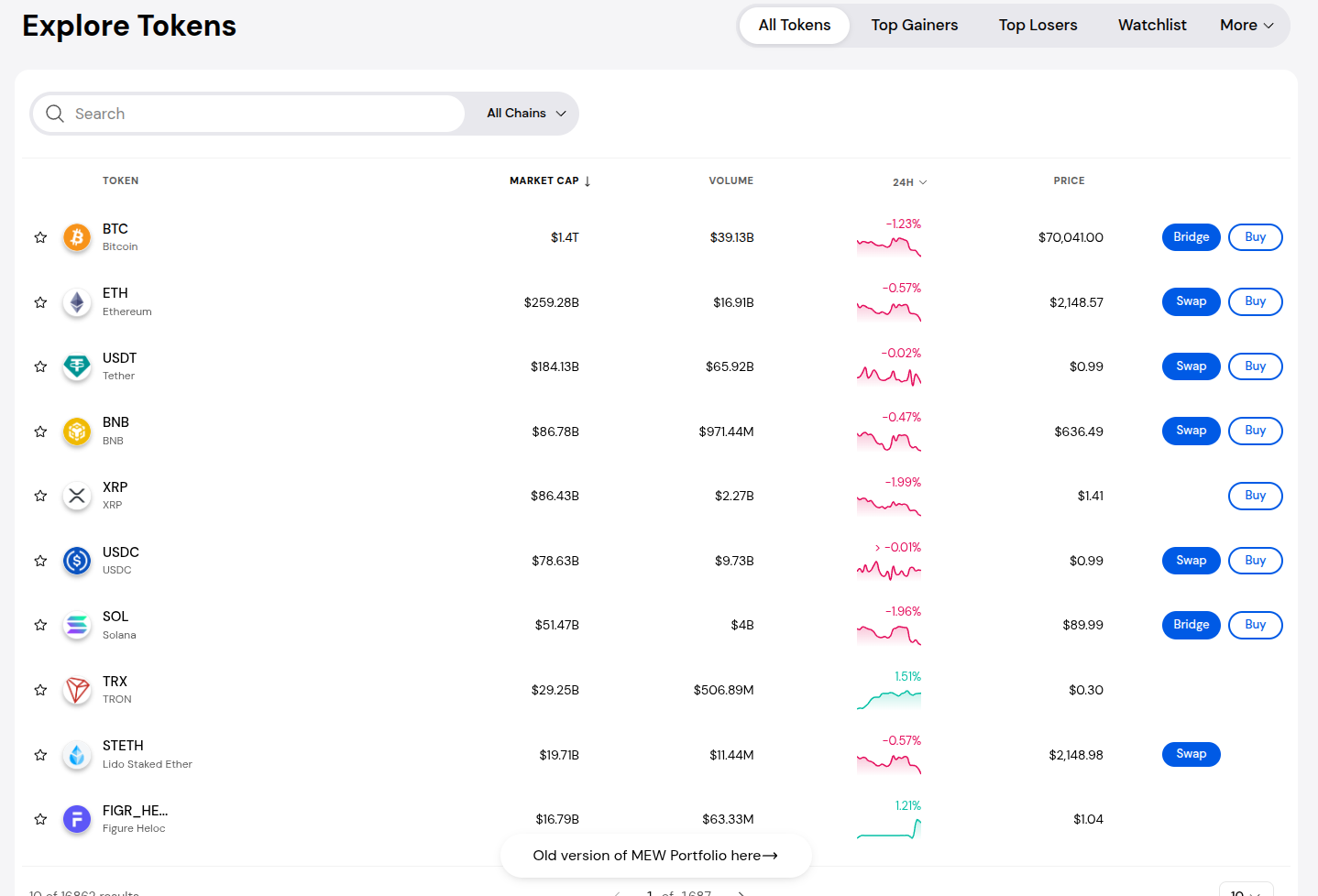Click the SOL volume $4B

(x=742, y=625)
